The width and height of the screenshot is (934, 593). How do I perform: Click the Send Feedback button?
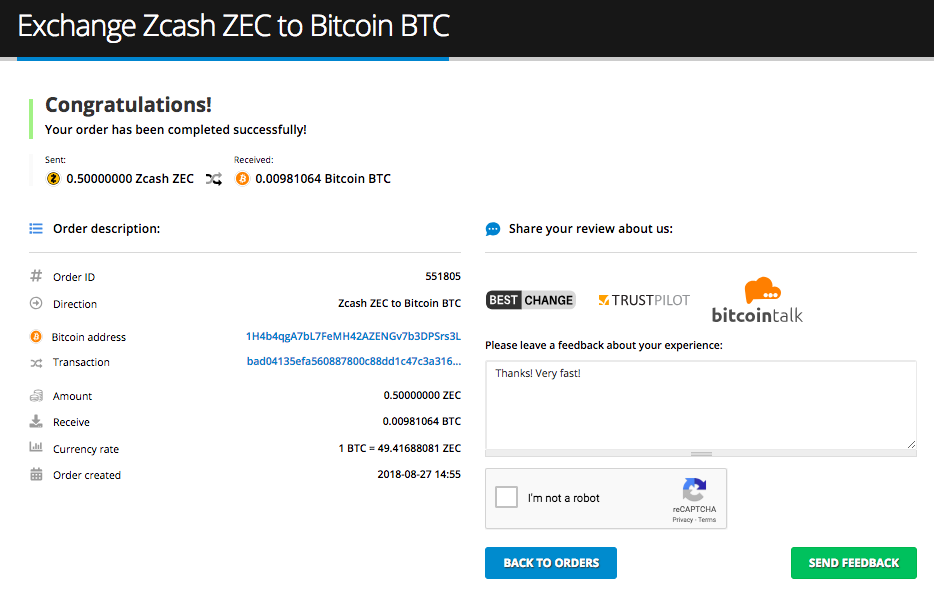[854, 563]
